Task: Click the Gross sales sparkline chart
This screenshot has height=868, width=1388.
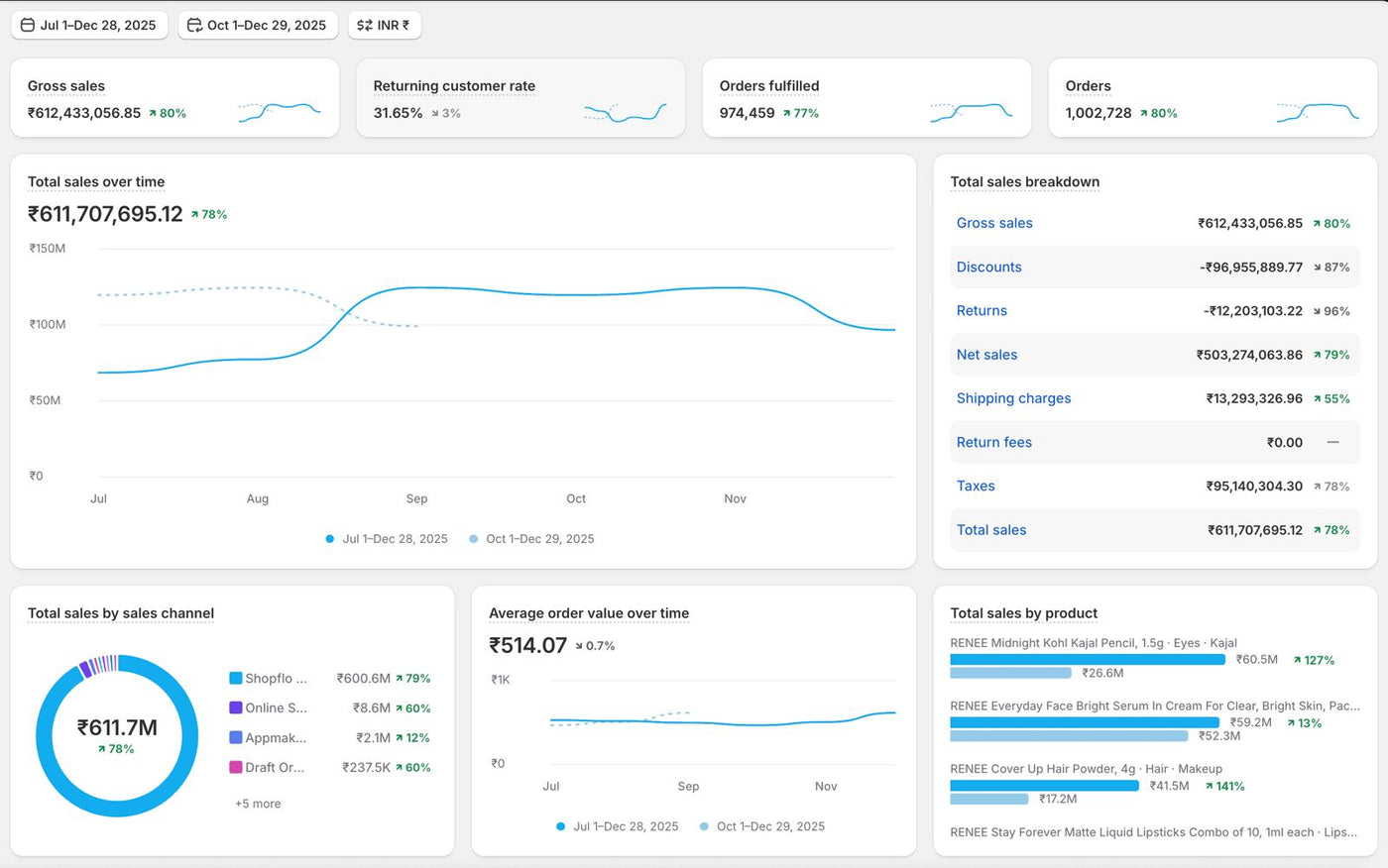Action: click(280, 112)
